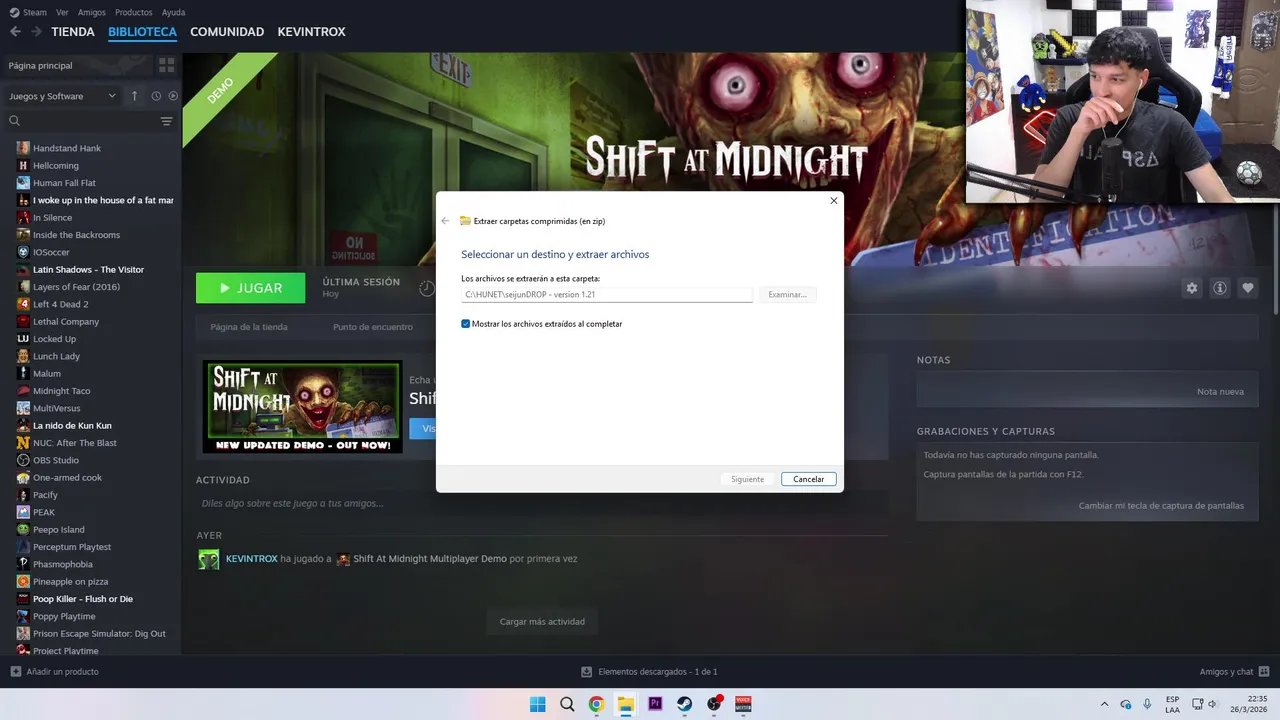This screenshot has height=720, width=1280.
Task: Open game information icon
Action: pos(1220,288)
